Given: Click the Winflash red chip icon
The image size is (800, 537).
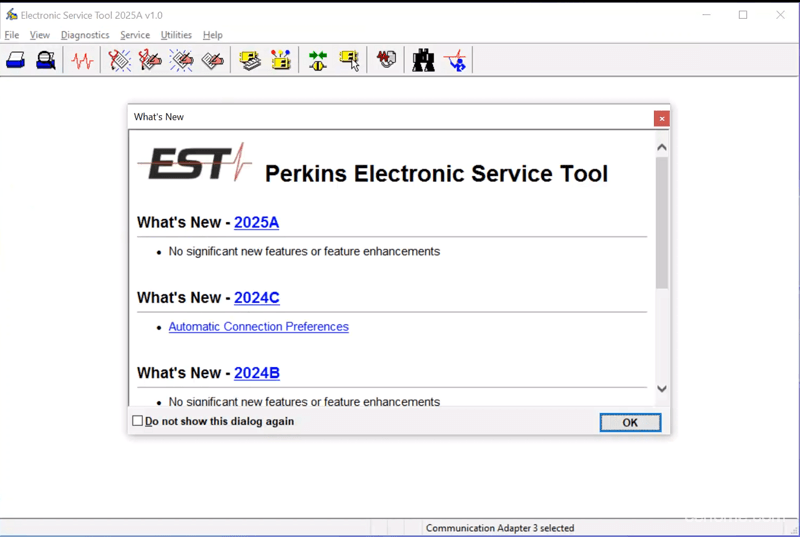Looking at the screenshot, I should point(386,61).
